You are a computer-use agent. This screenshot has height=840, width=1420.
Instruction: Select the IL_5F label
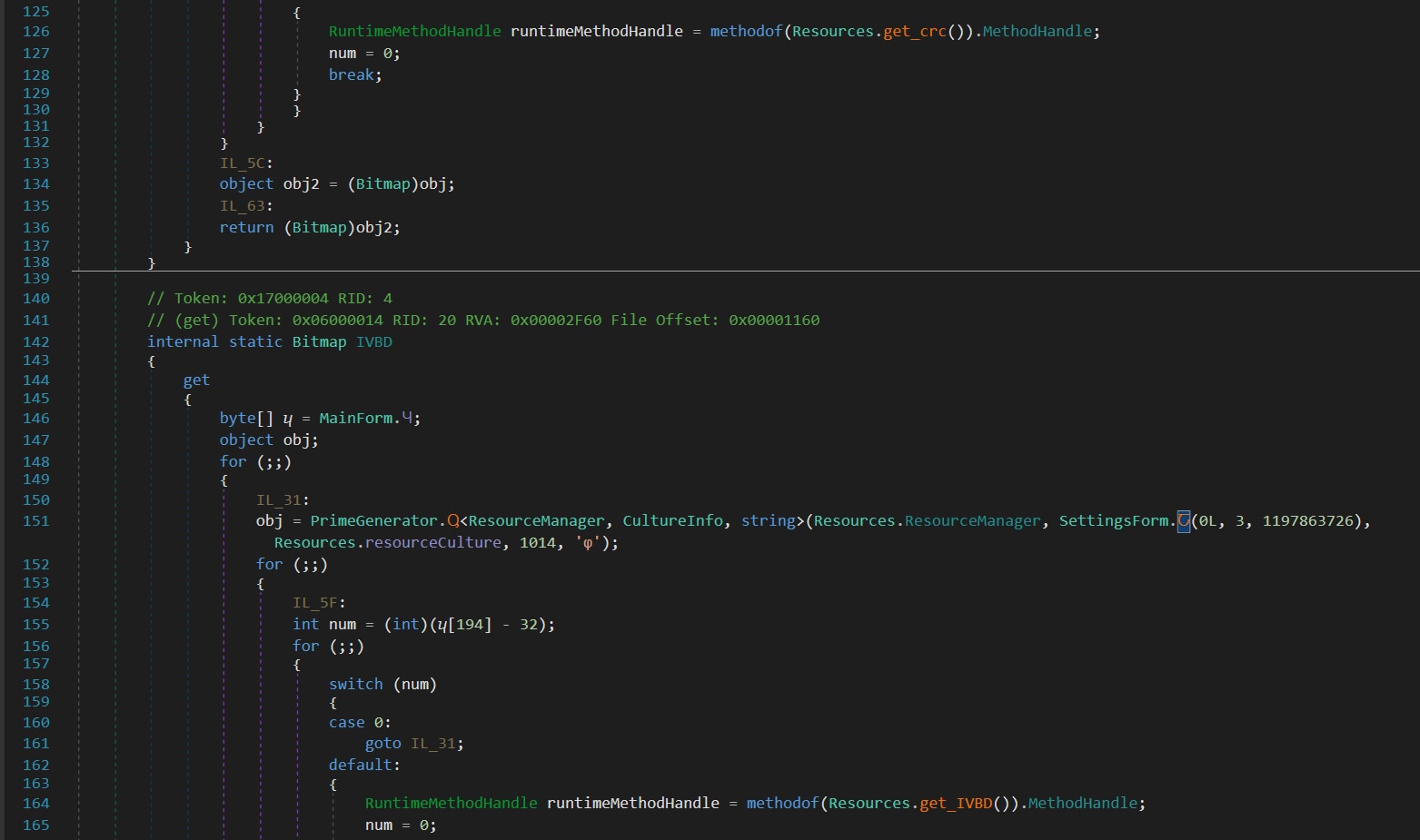point(314,603)
